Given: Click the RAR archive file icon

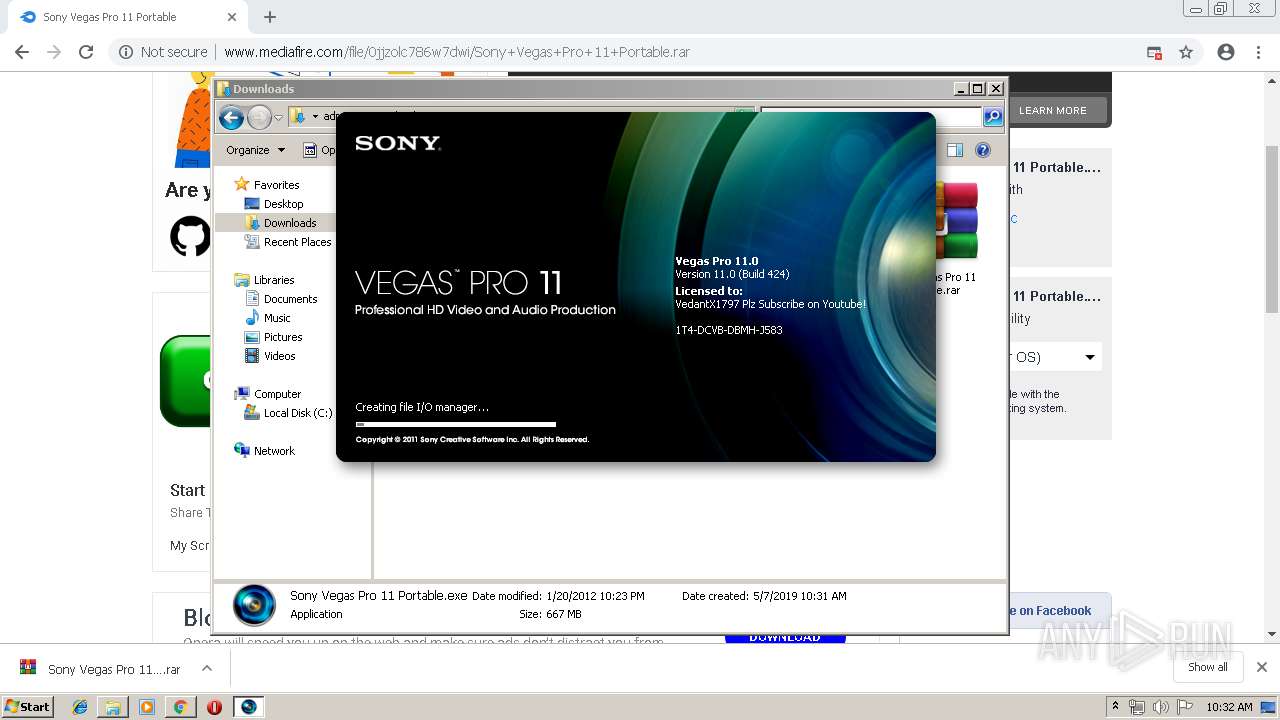Looking at the screenshot, I should pos(956,221).
